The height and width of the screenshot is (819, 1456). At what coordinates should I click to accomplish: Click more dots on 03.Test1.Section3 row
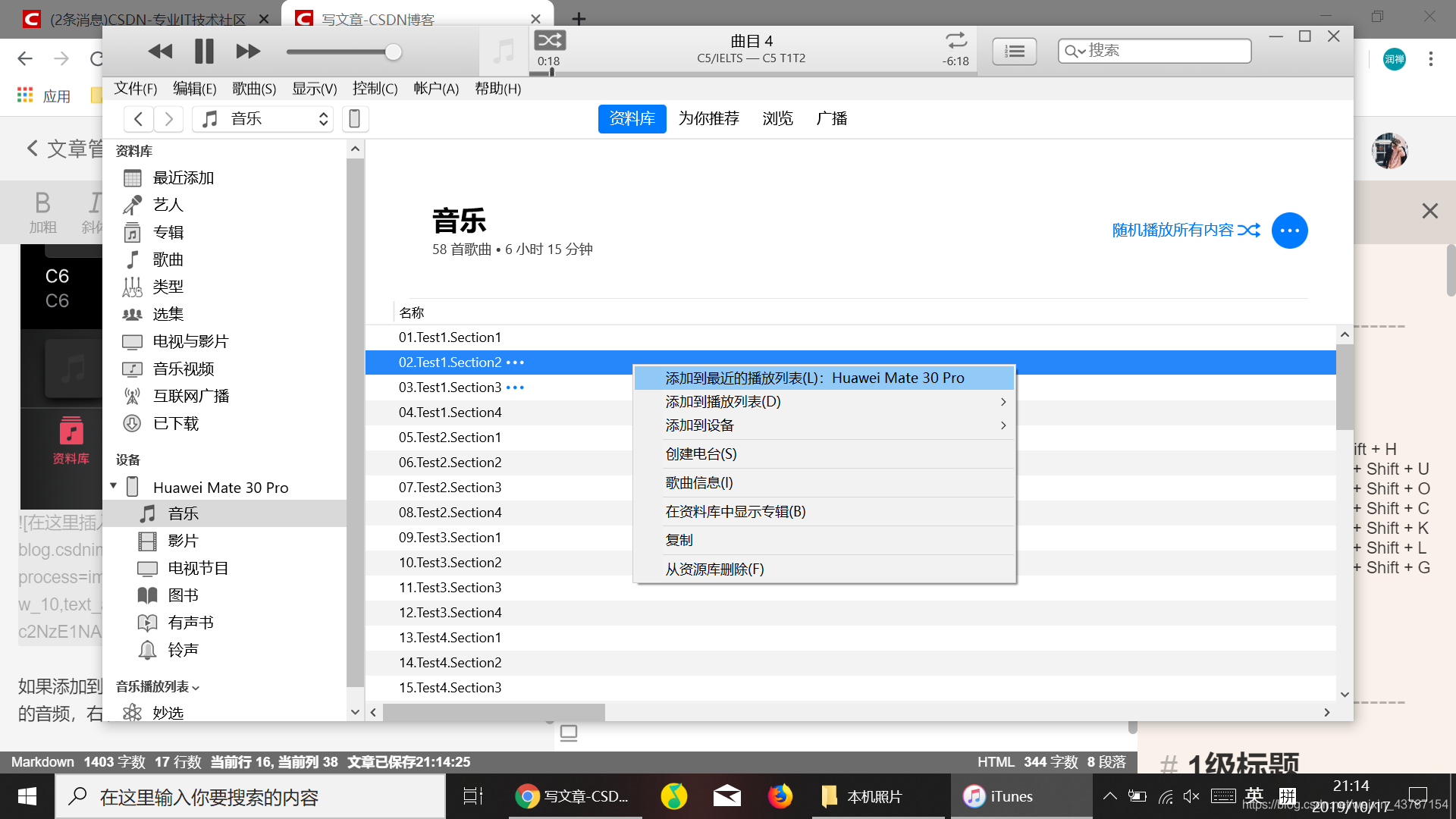(515, 388)
